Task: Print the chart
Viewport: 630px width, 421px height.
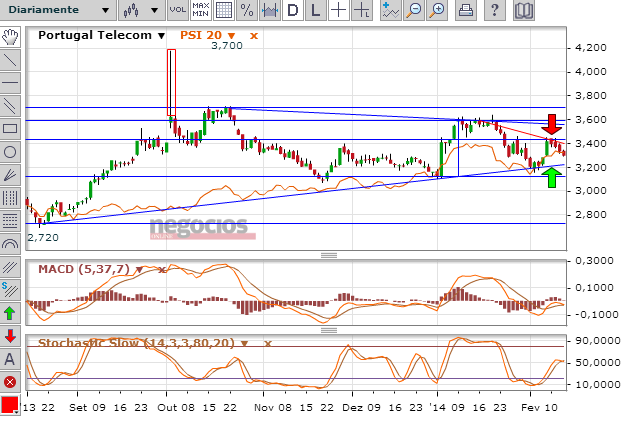Action: point(466,10)
